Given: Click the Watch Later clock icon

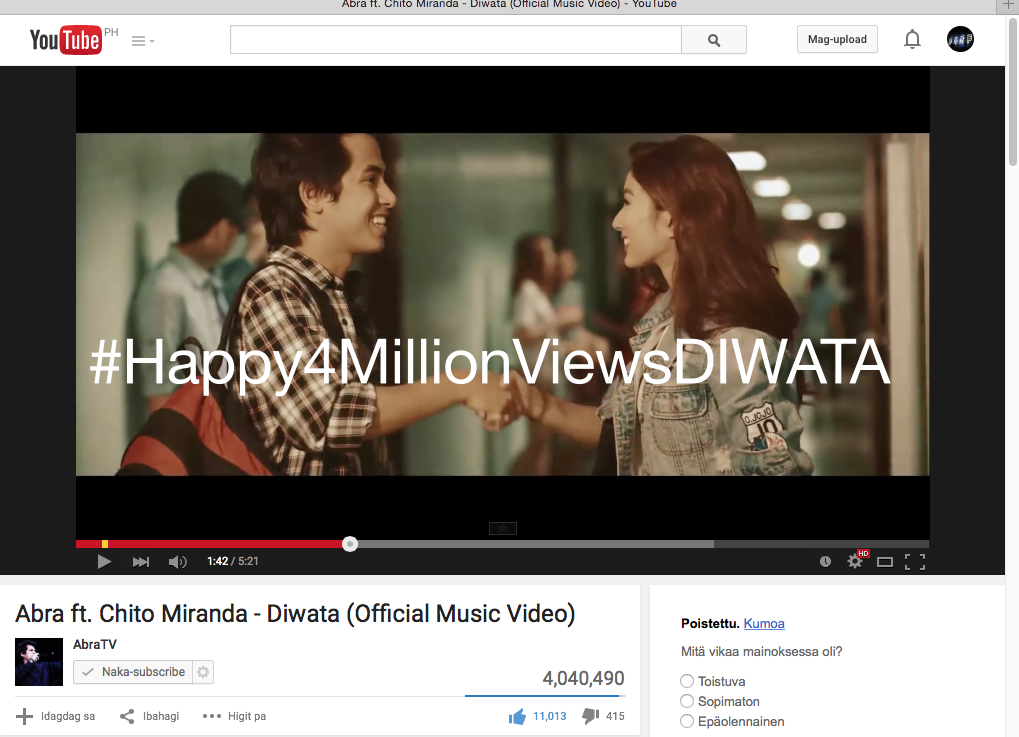Looking at the screenshot, I should (825, 562).
